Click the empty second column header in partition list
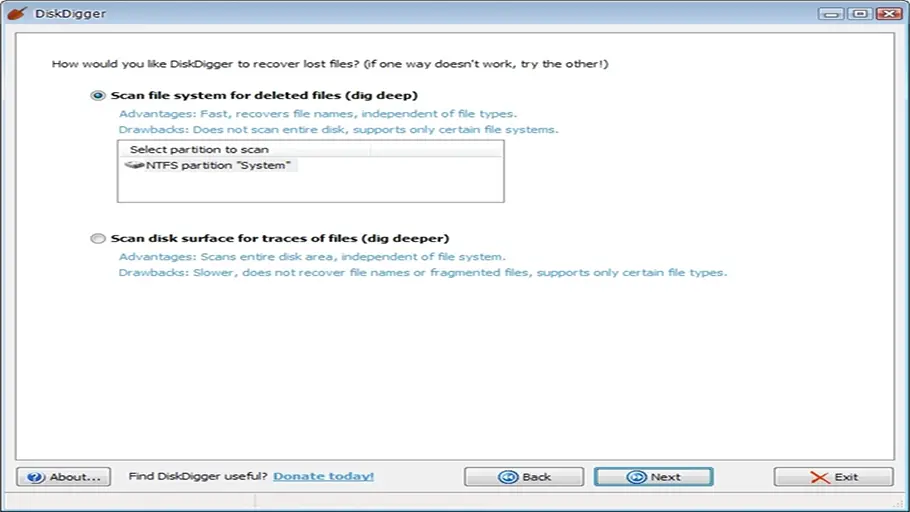 click(x=435, y=149)
